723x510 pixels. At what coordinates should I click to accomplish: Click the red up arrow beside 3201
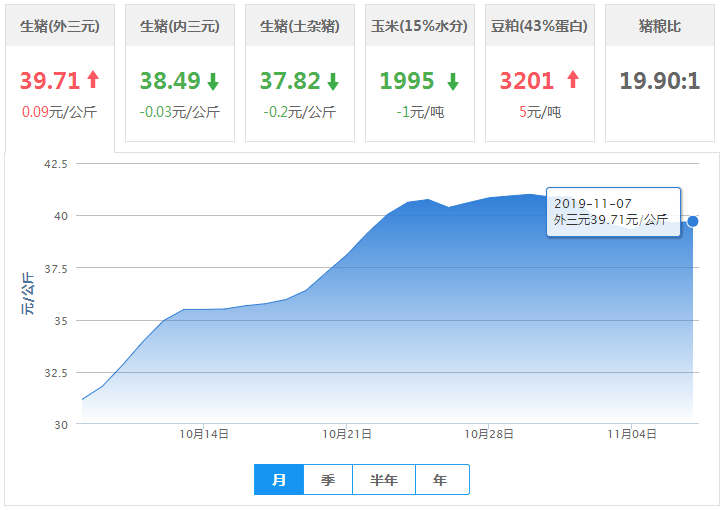pos(573,80)
